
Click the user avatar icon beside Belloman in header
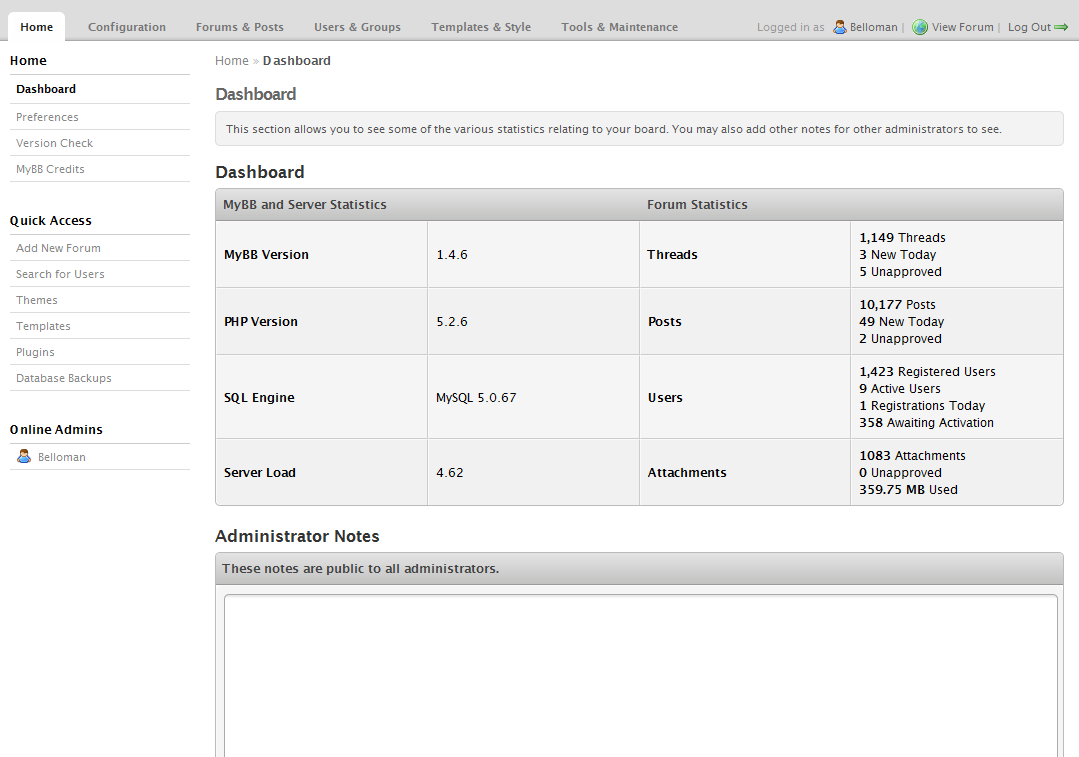click(x=840, y=27)
